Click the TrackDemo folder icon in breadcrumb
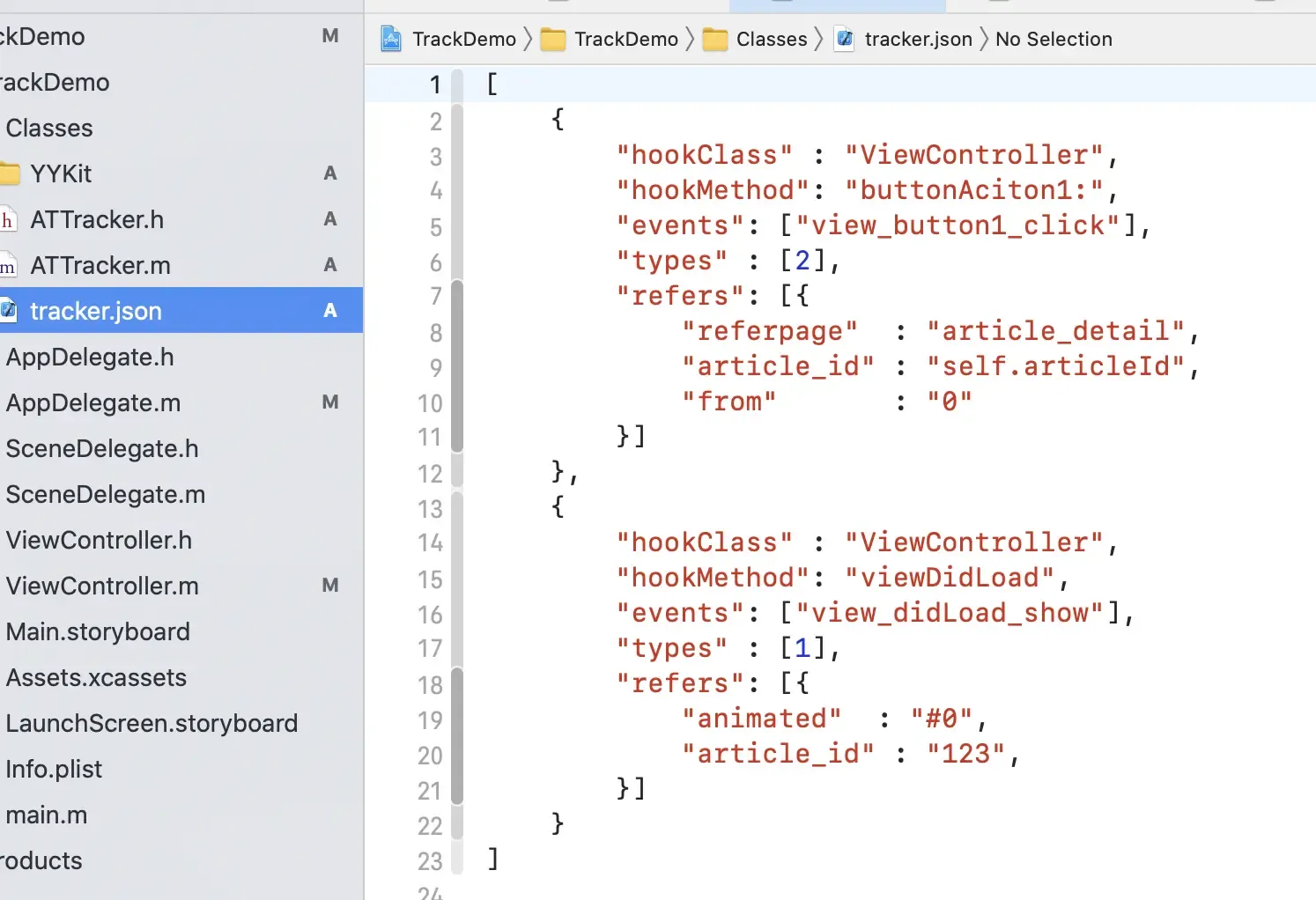 [x=553, y=39]
